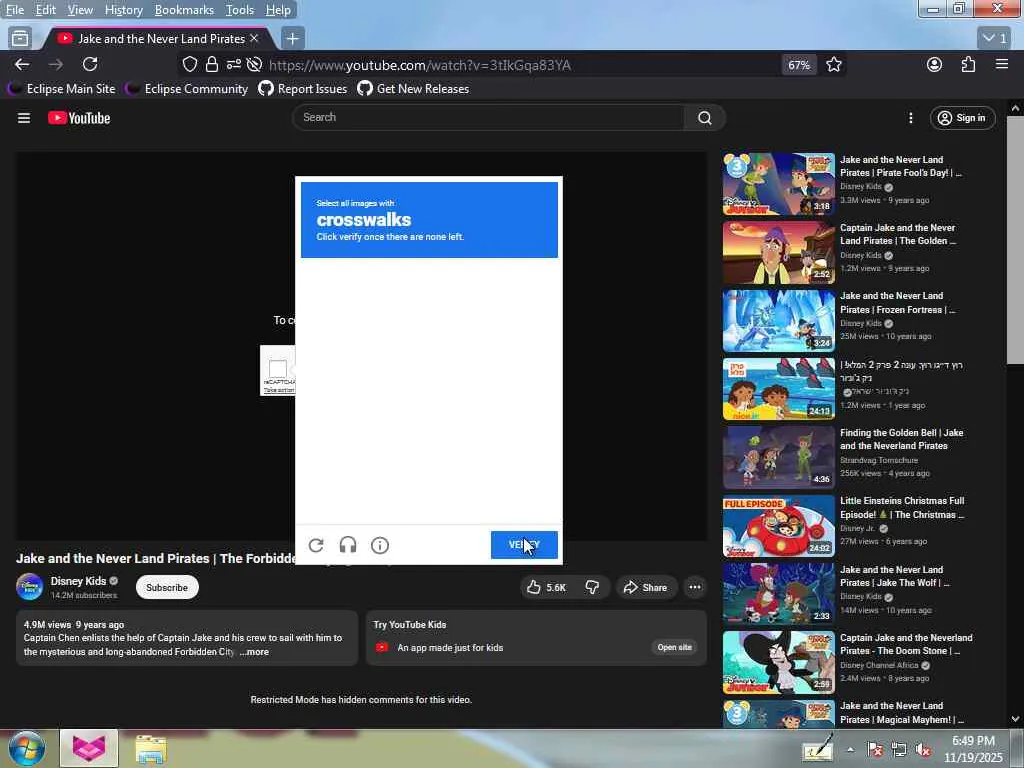
Task: Click the Subscribe button
Action: point(167,587)
